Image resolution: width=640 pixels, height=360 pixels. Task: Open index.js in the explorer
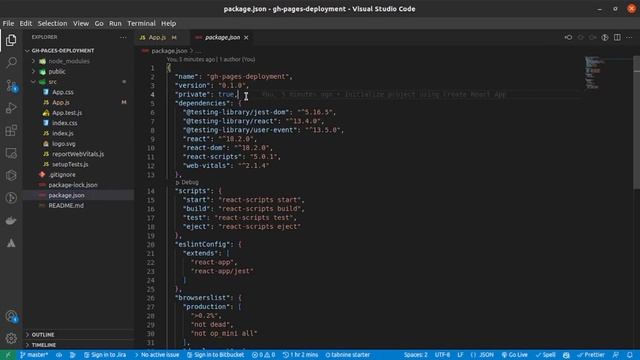[x=63, y=133]
